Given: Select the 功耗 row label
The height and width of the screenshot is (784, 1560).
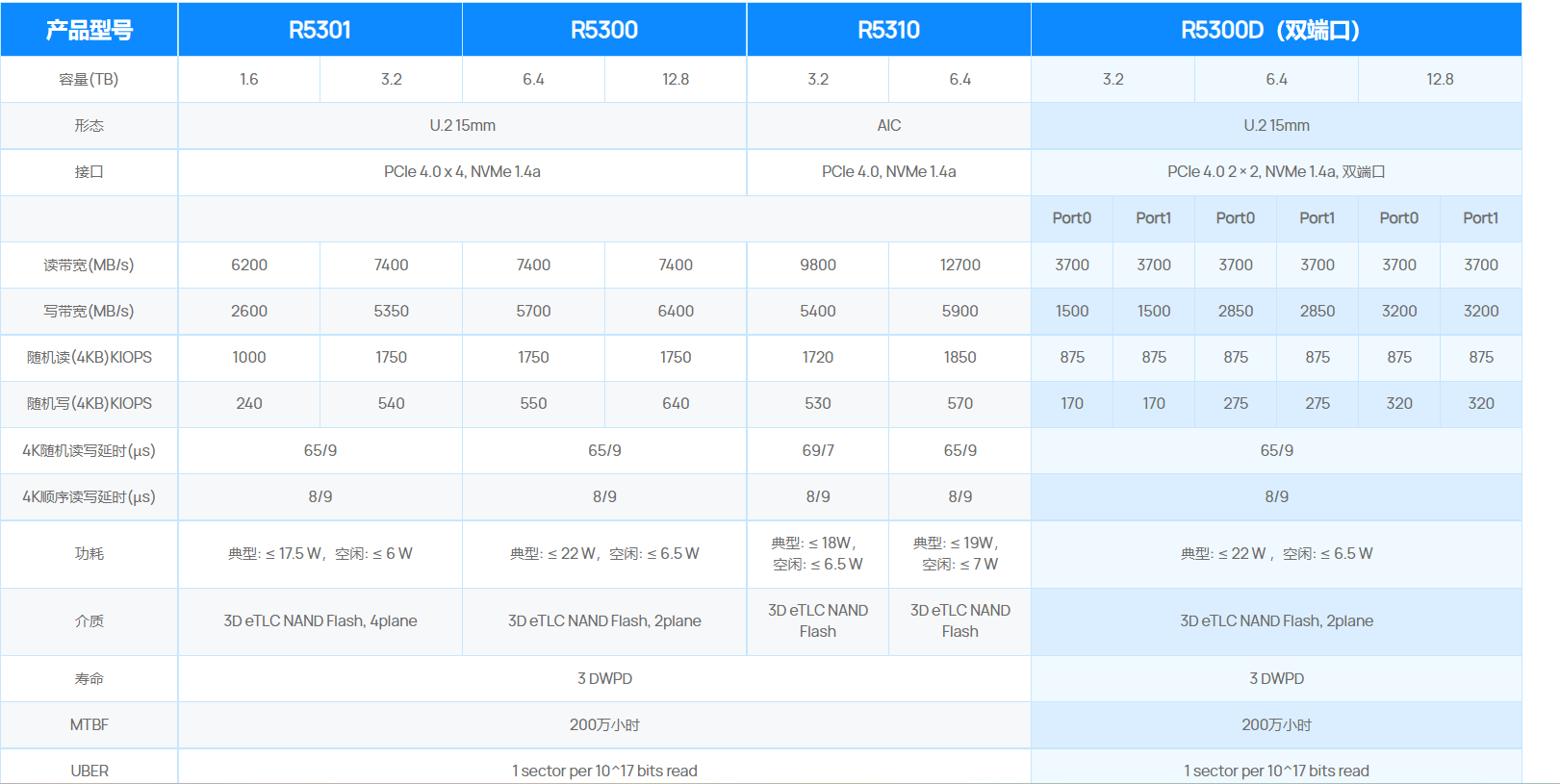Looking at the screenshot, I should click(89, 554).
